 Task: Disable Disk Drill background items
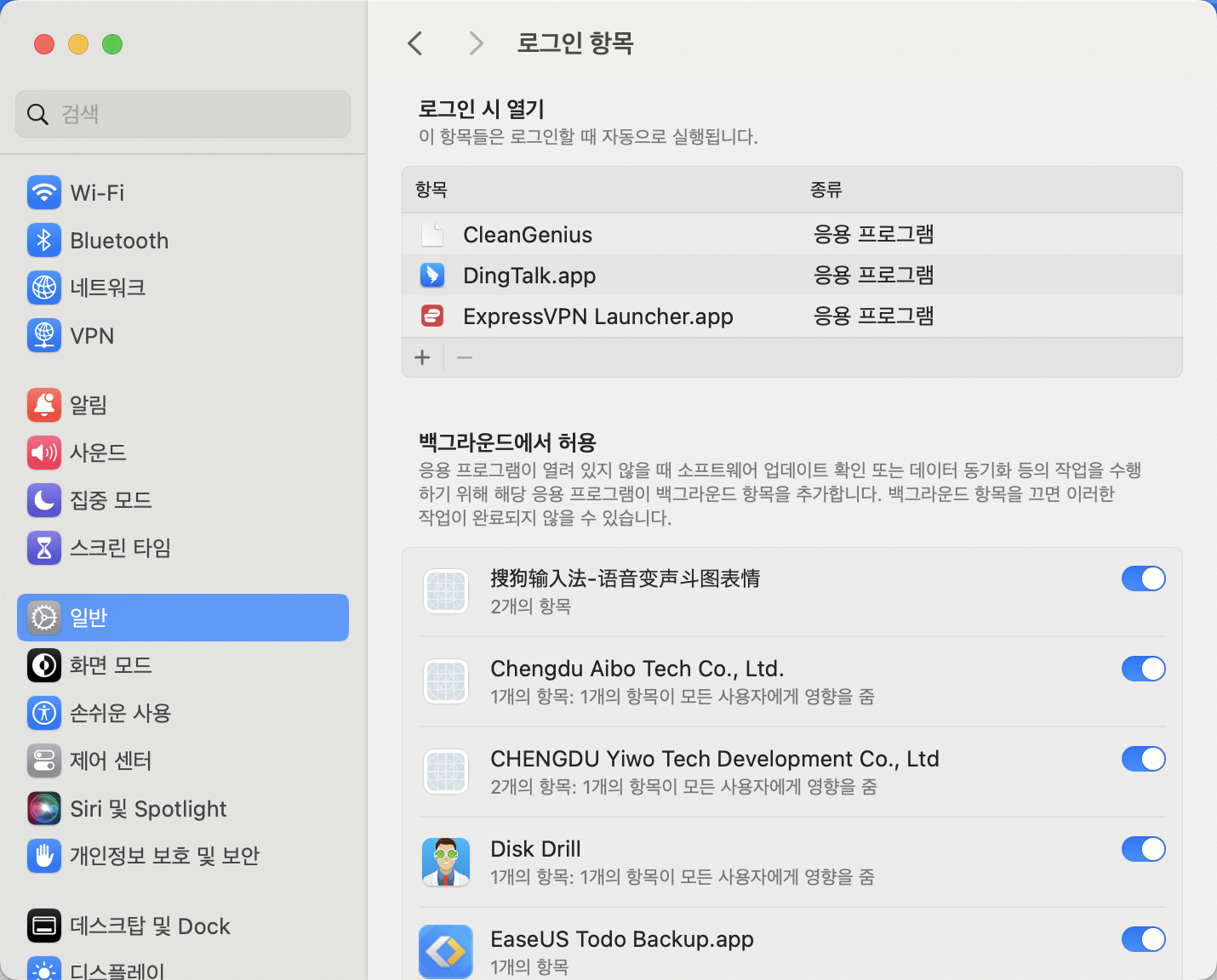[x=1144, y=849]
